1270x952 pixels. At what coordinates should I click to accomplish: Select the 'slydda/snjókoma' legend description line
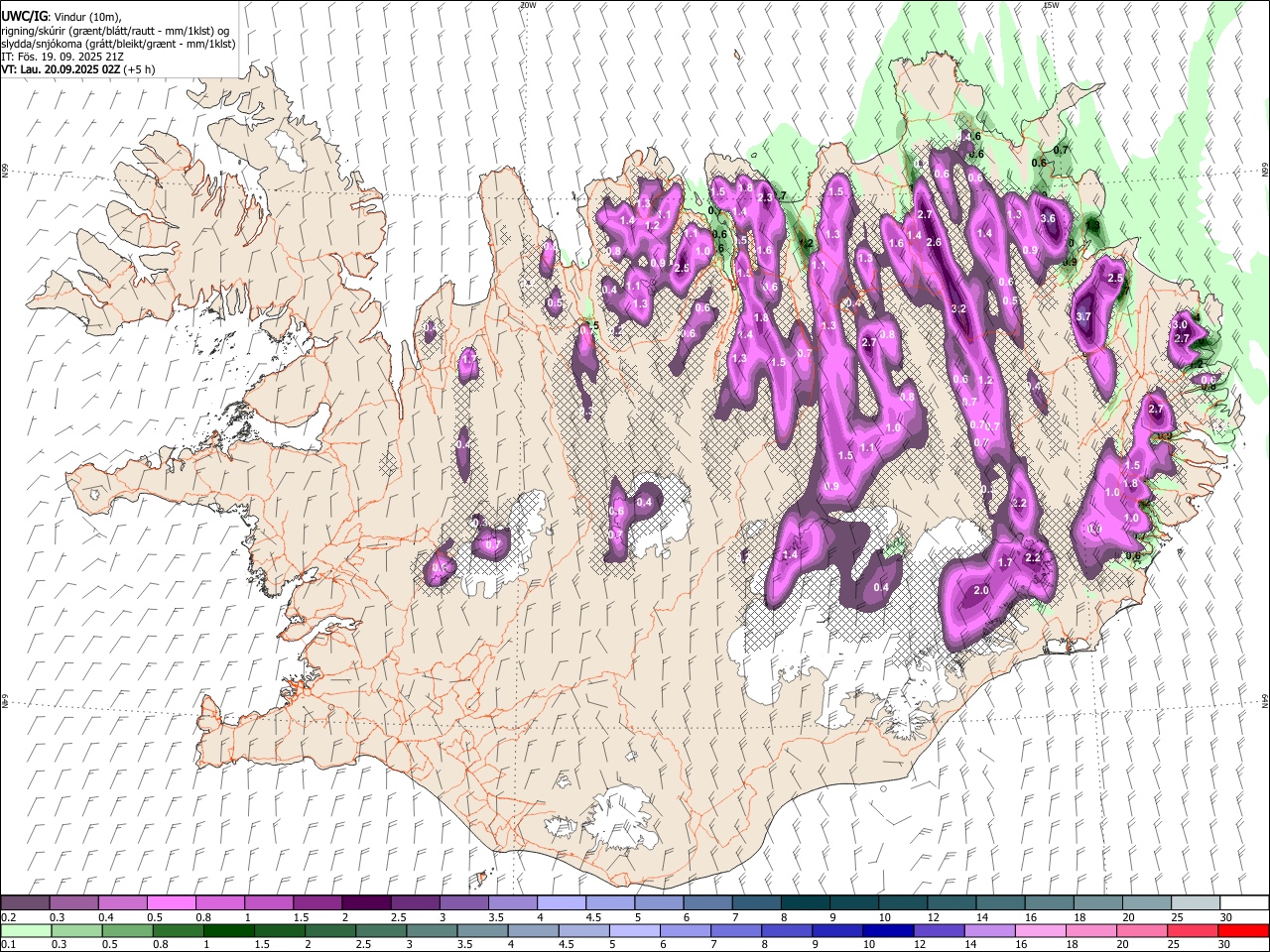pos(118,44)
